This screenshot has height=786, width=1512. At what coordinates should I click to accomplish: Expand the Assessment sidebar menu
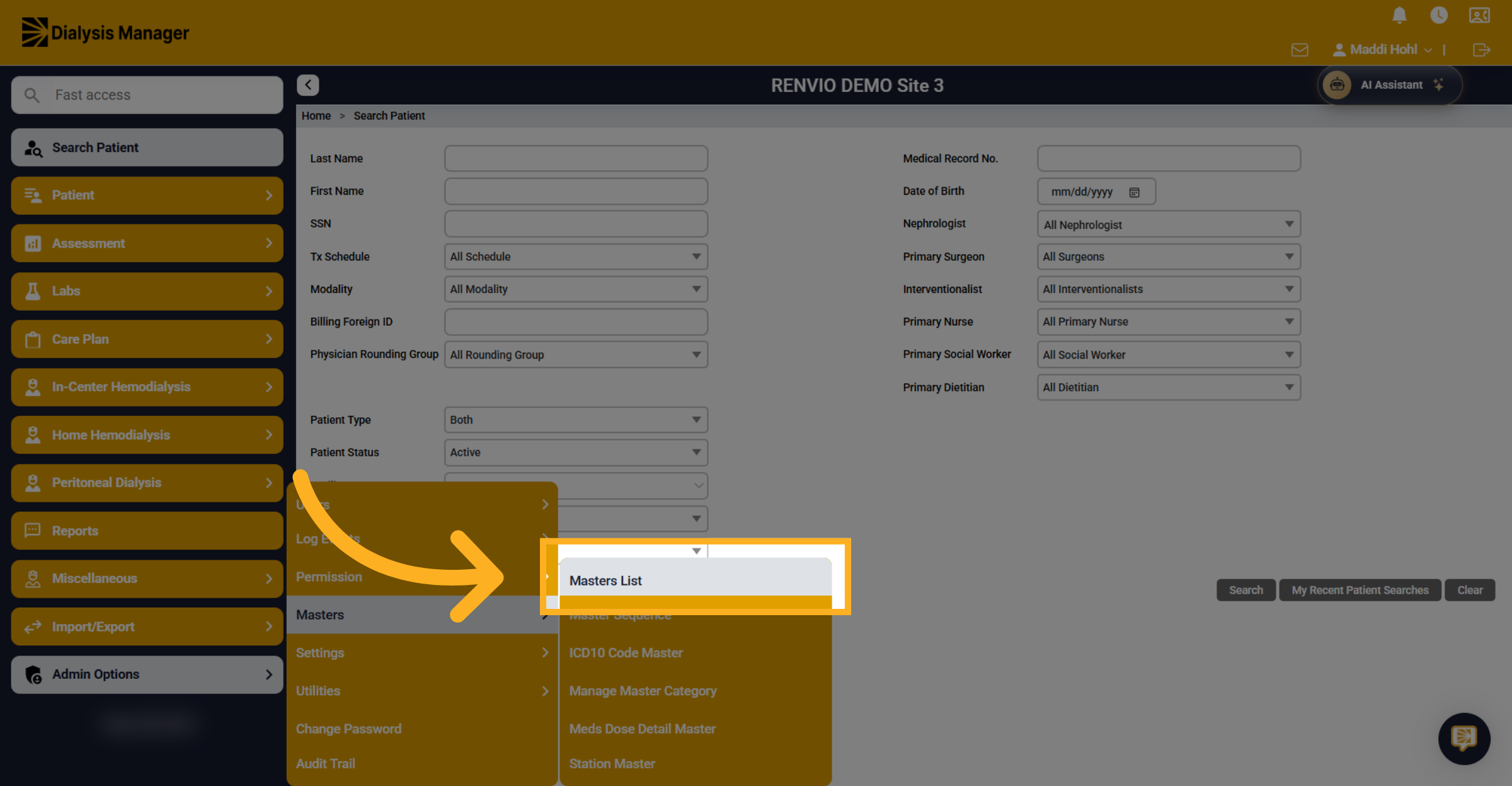(147, 243)
